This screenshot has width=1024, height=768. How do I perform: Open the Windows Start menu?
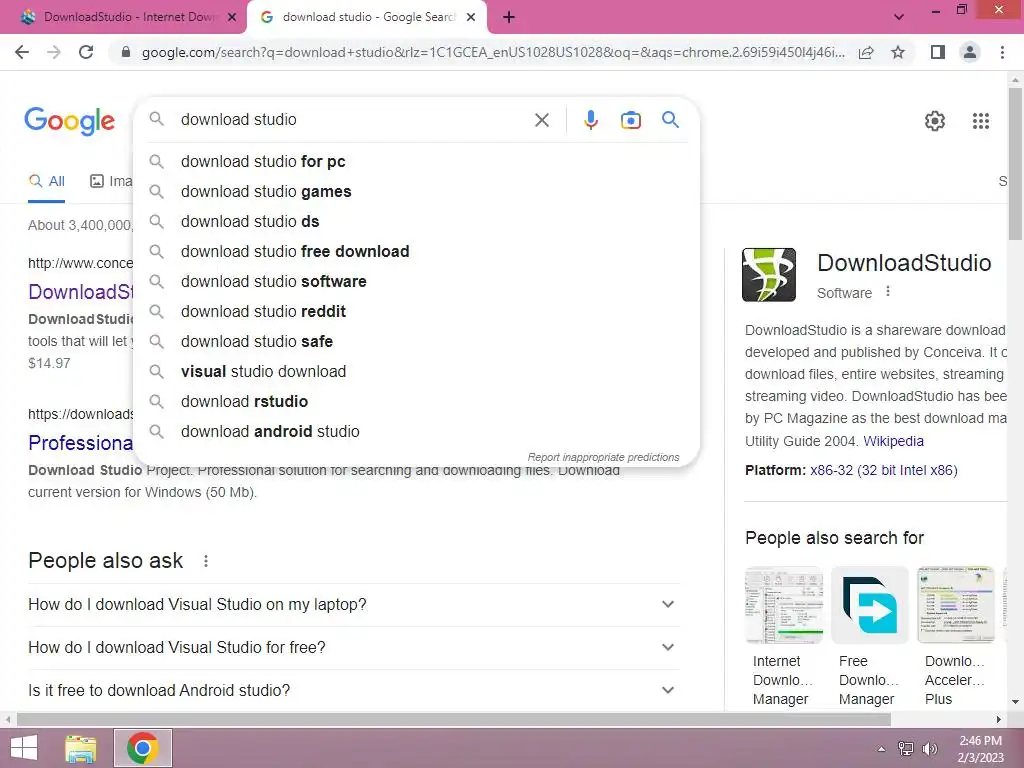tap(24, 748)
